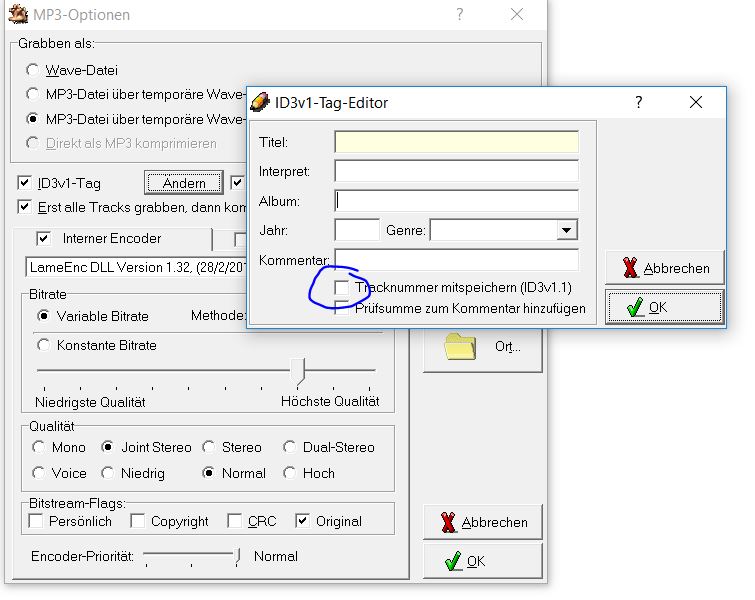Click help question mark in ID3v1-Tag-Editor
The image size is (755, 600).
638,102
